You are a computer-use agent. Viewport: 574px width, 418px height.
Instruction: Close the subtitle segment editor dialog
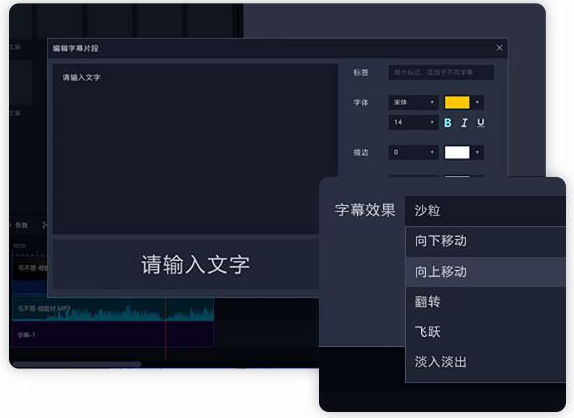499,48
